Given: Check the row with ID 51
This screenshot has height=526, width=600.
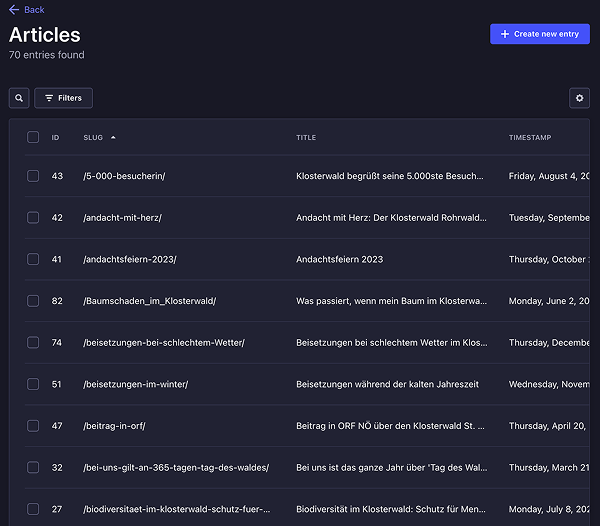Looking at the screenshot, I should (x=33, y=384).
